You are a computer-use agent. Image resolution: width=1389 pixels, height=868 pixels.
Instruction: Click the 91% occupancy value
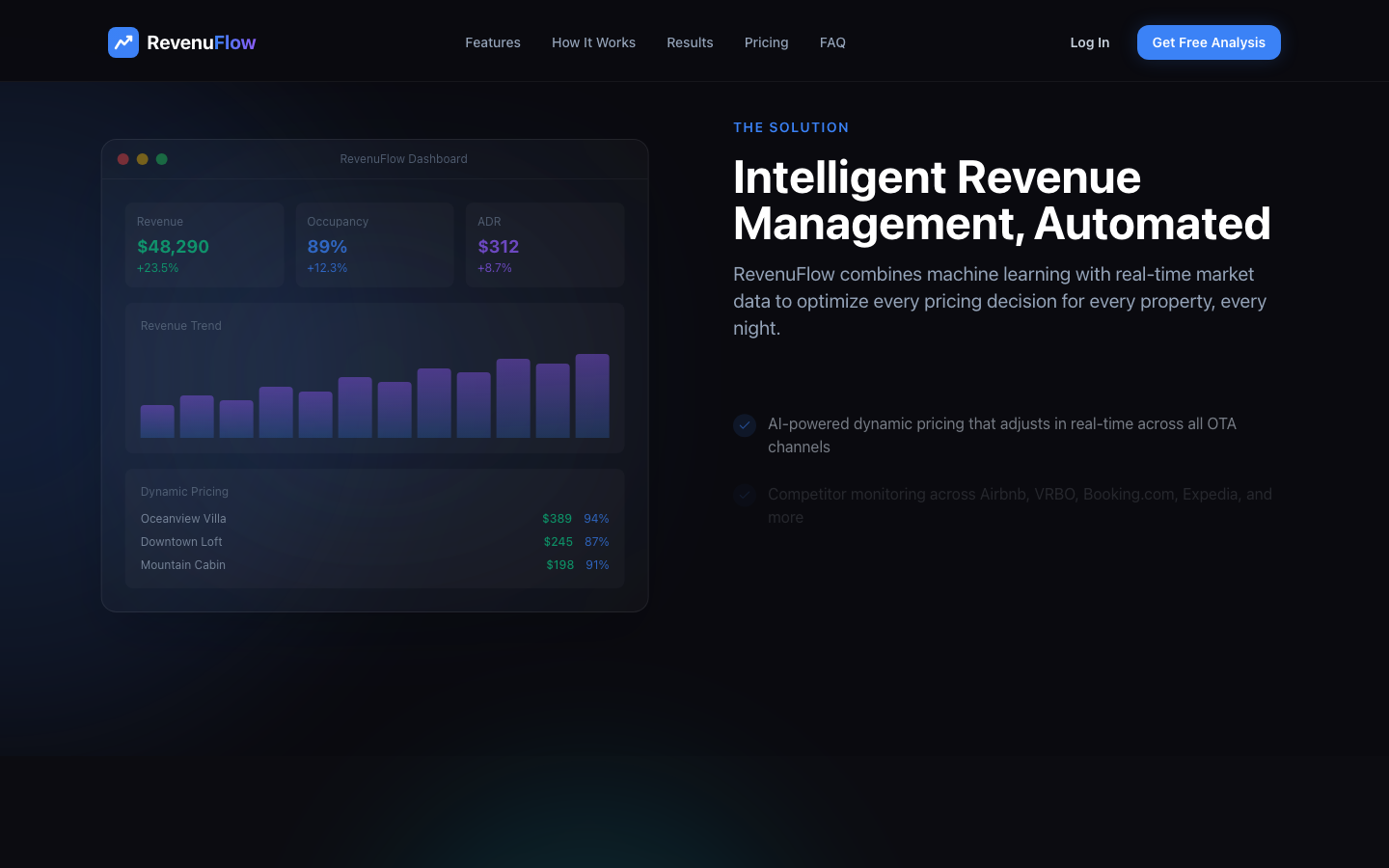coord(597,565)
